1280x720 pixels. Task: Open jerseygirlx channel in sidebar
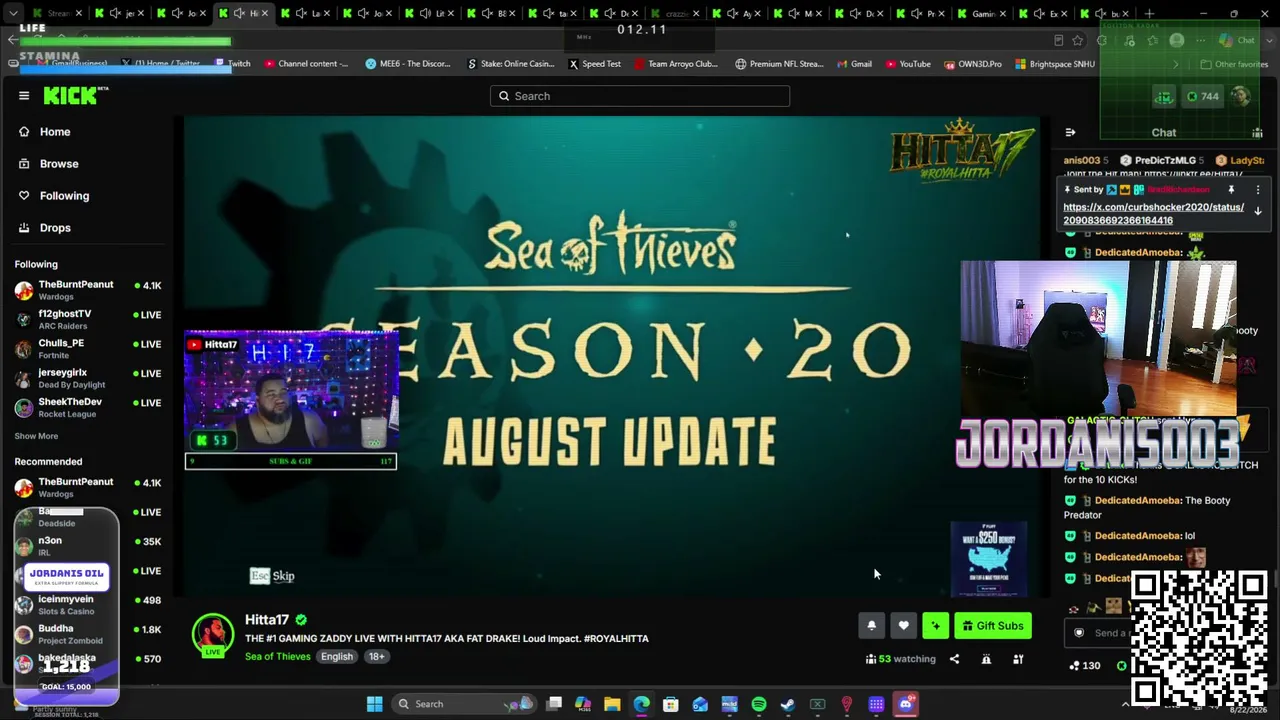click(x=88, y=378)
